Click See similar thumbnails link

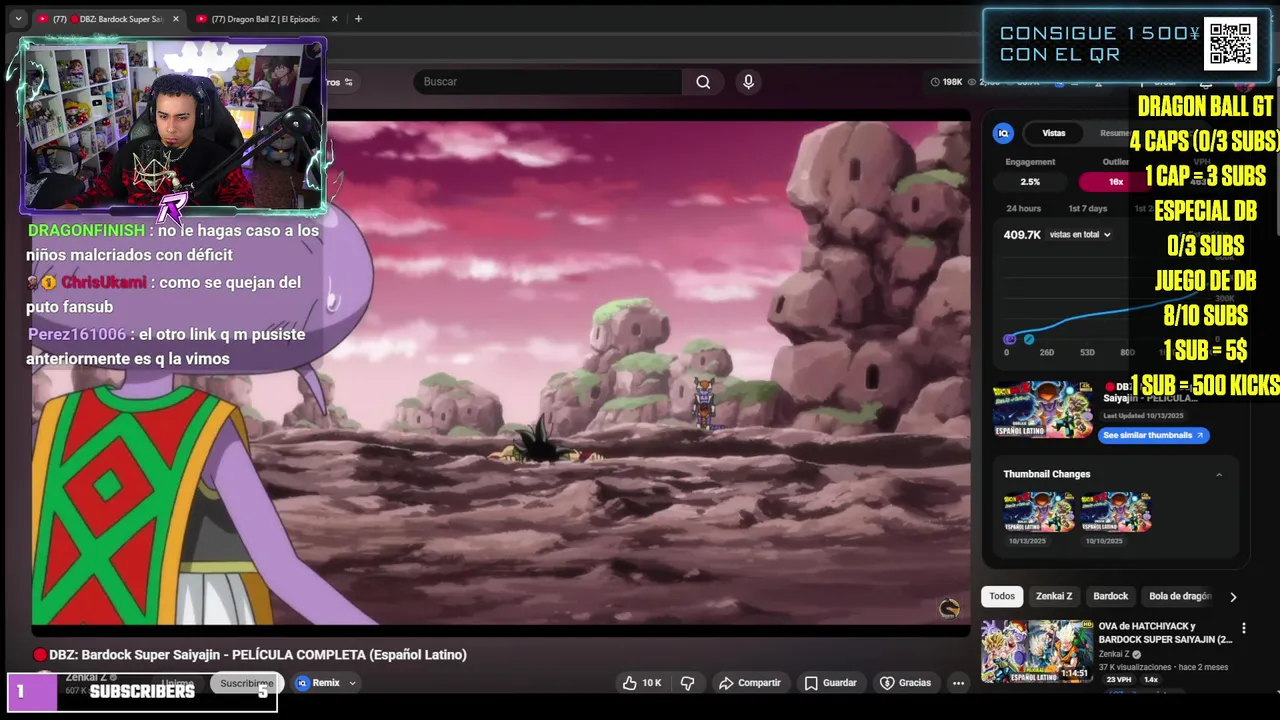[x=1154, y=435]
